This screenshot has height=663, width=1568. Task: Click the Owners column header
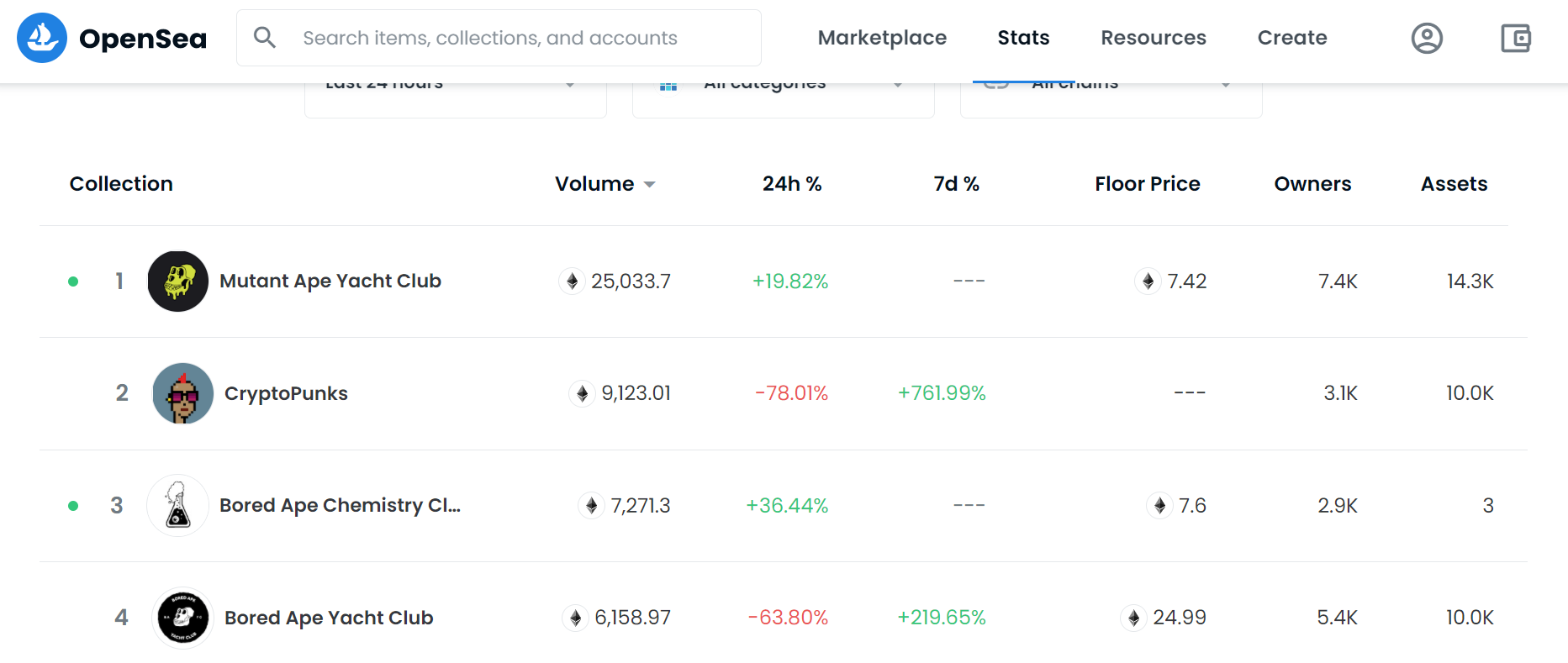(1312, 184)
